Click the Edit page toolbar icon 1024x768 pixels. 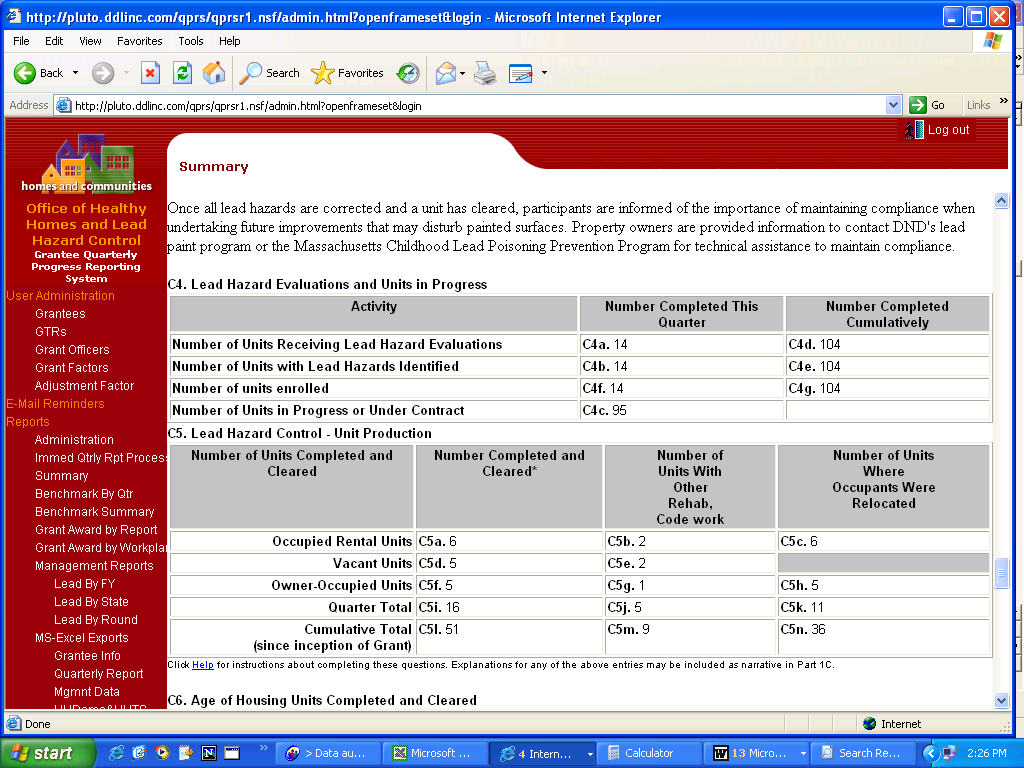pyautogui.click(x=520, y=73)
